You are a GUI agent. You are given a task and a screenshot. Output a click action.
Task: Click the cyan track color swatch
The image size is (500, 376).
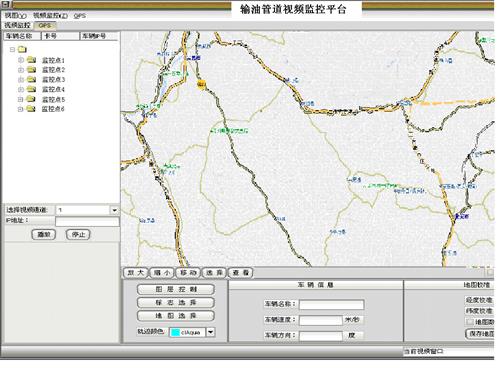[x=175, y=332]
